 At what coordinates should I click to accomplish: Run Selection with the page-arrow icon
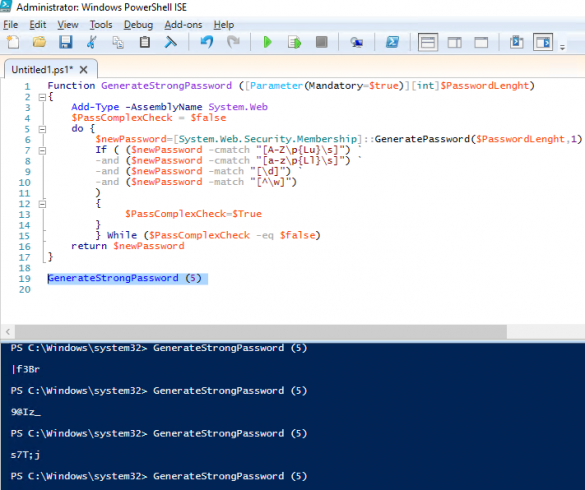point(294,42)
